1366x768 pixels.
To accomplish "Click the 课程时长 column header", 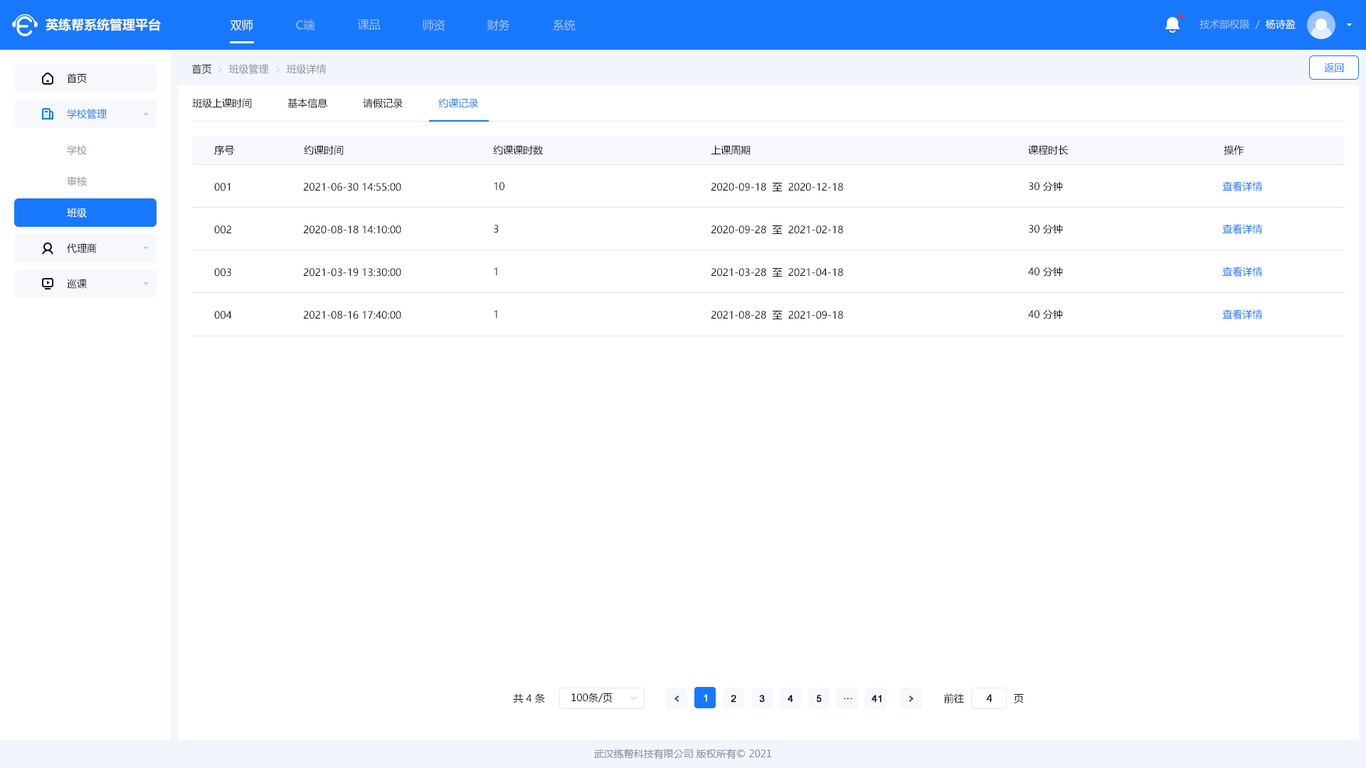I will pos(1048,150).
